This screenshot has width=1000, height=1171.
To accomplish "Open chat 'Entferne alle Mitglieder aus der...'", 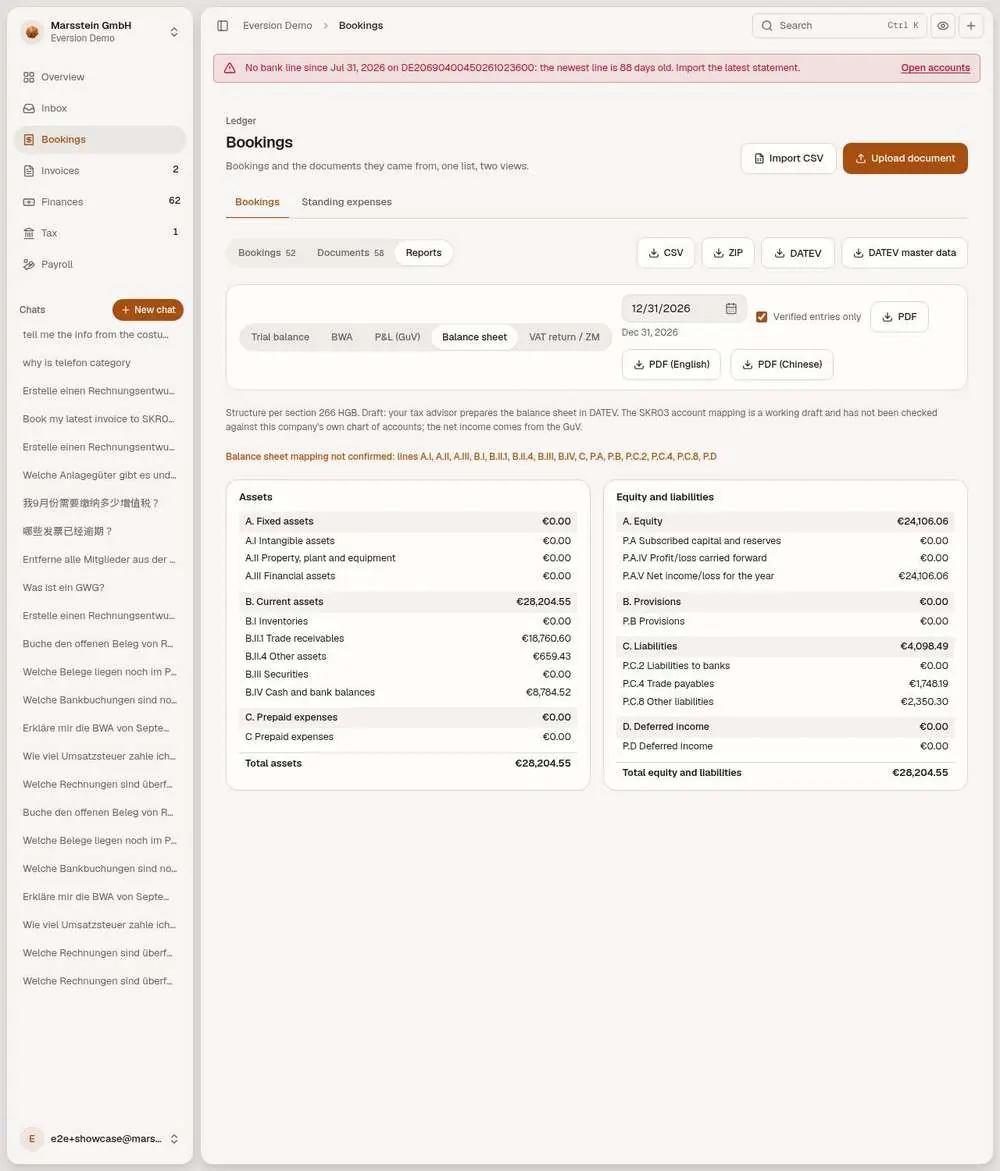I will click(100, 559).
